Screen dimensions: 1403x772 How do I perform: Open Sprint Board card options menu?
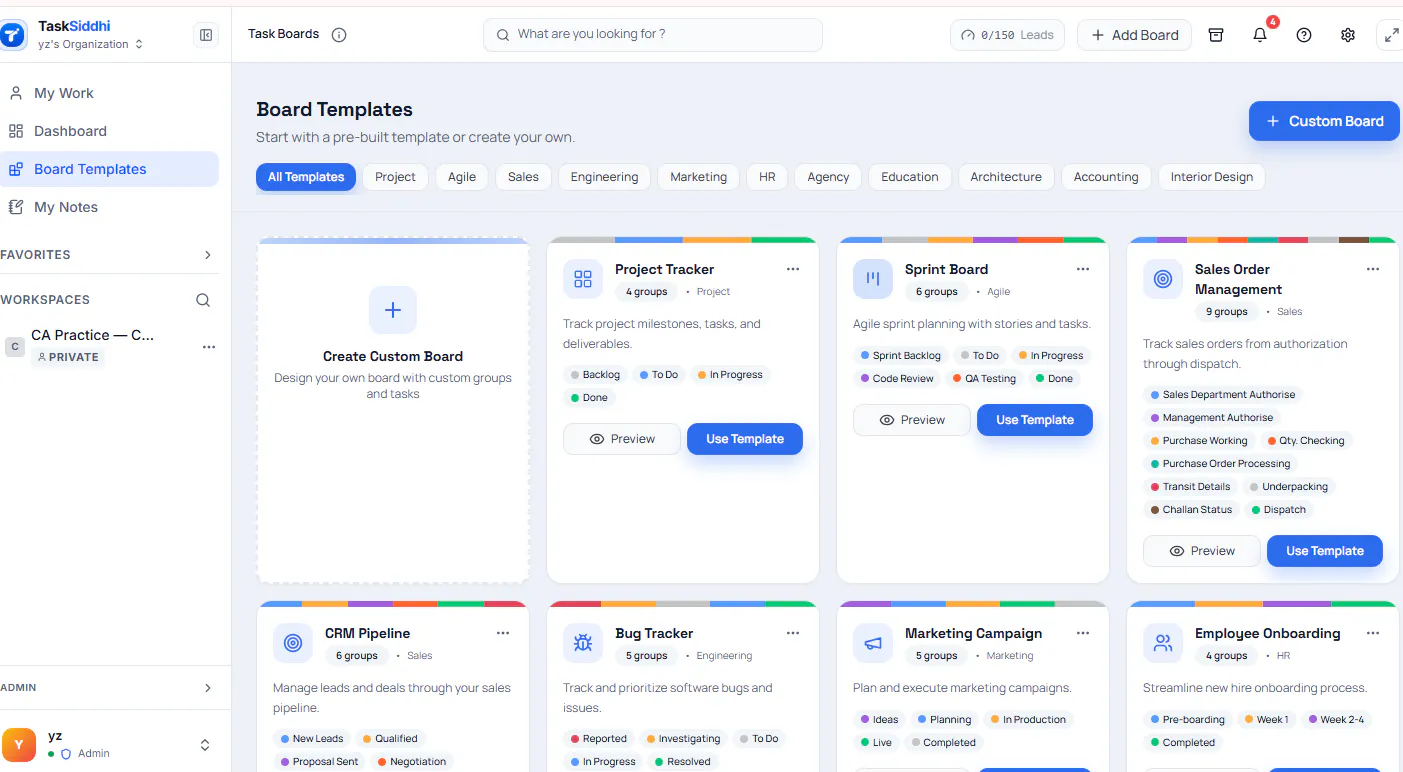pyautogui.click(x=1083, y=269)
